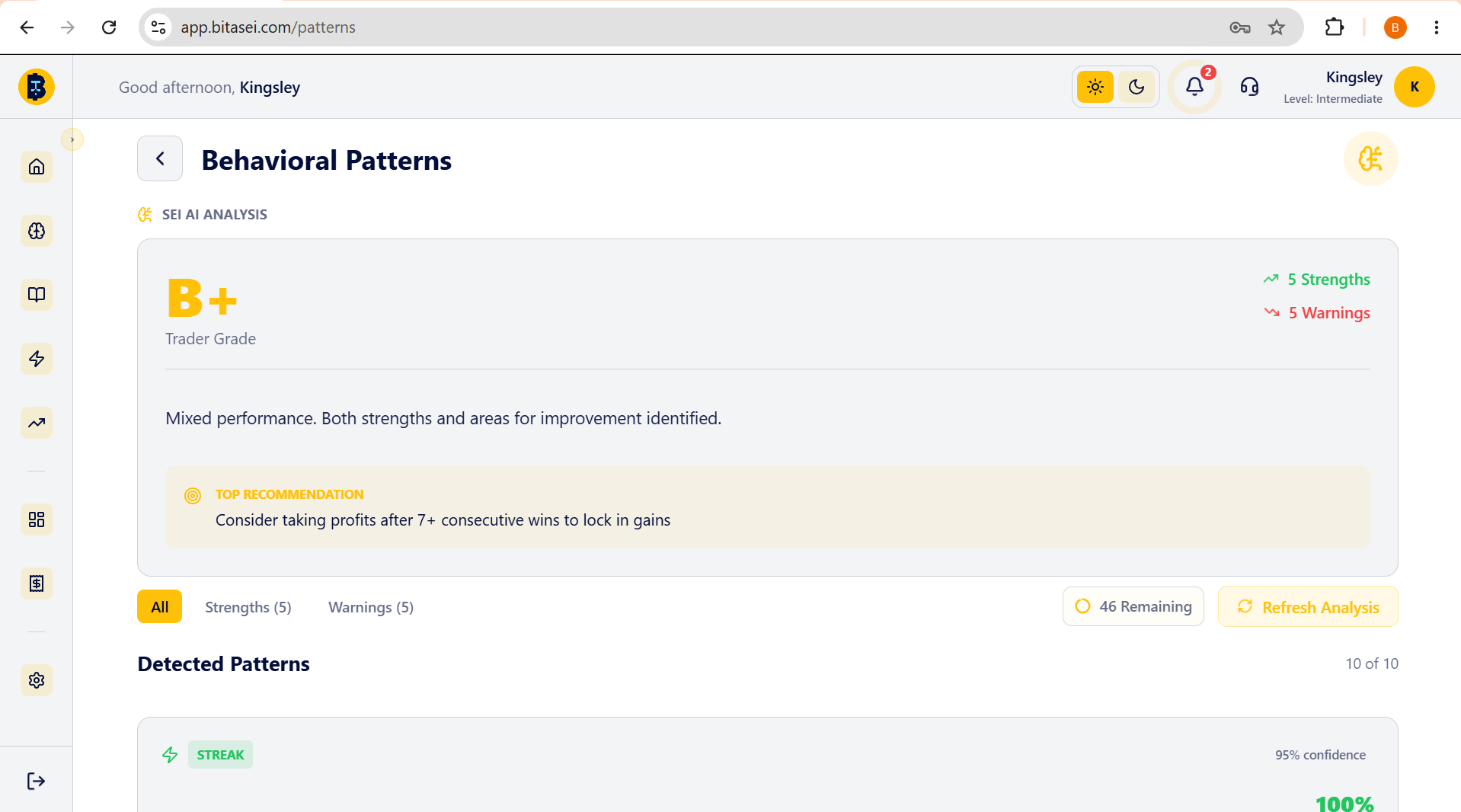Open Chrome three-dot menu
Viewport: 1461px width, 812px height.
pos(1436,27)
